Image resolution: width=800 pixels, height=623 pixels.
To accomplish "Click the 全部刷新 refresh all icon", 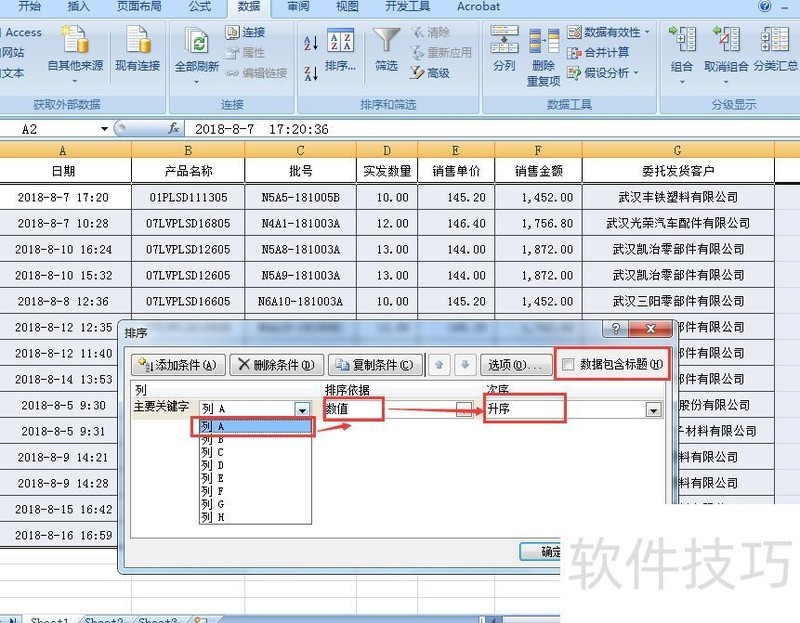I will 197,42.
